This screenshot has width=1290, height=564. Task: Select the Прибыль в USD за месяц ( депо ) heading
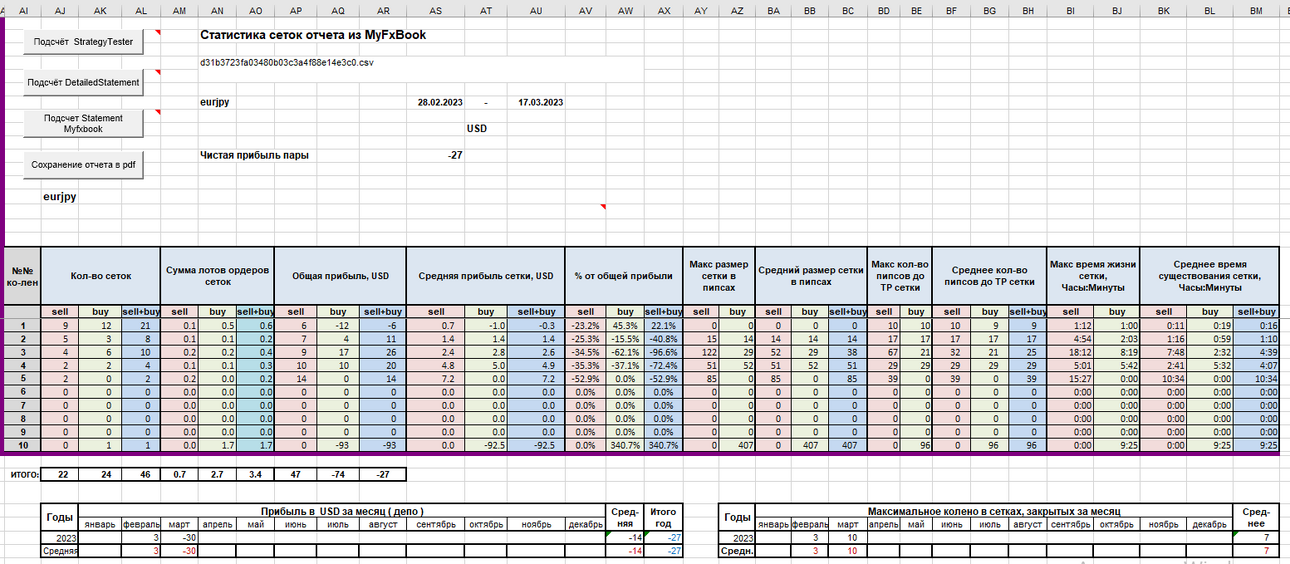click(x=343, y=511)
